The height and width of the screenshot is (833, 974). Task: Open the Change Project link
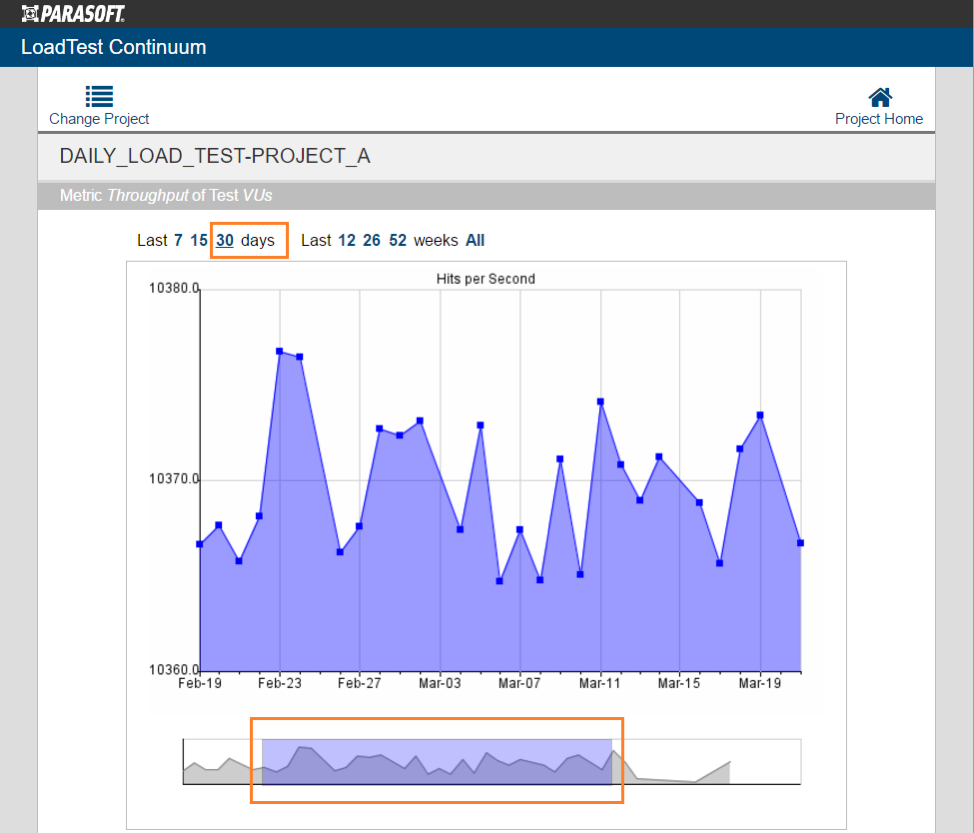pyautogui.click(x=99, y=119)
